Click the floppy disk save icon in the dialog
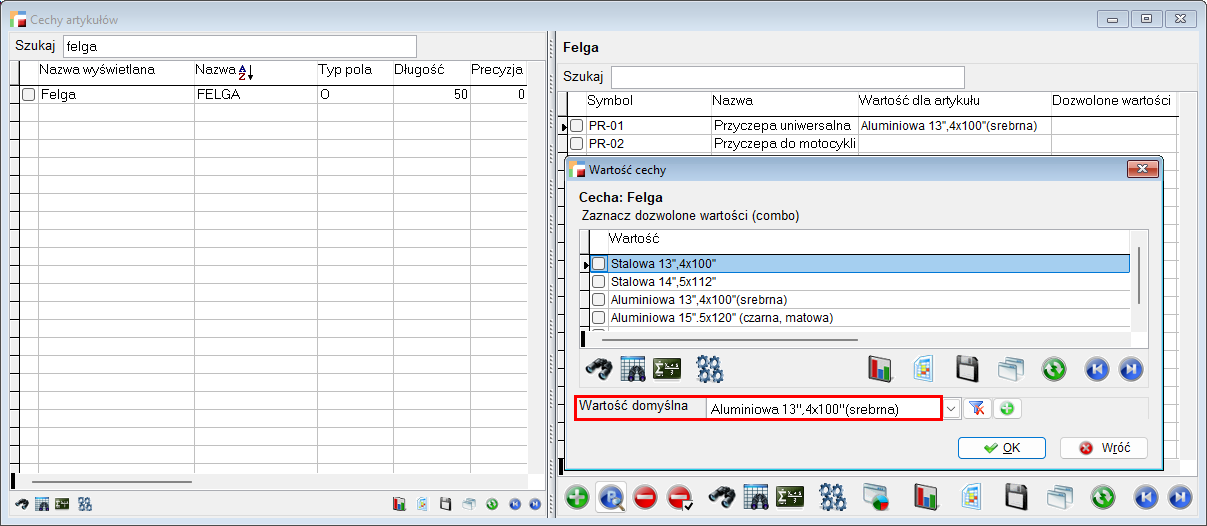Screen dimensions: 1207x526 pyautogui.click(x=967, y=369)
